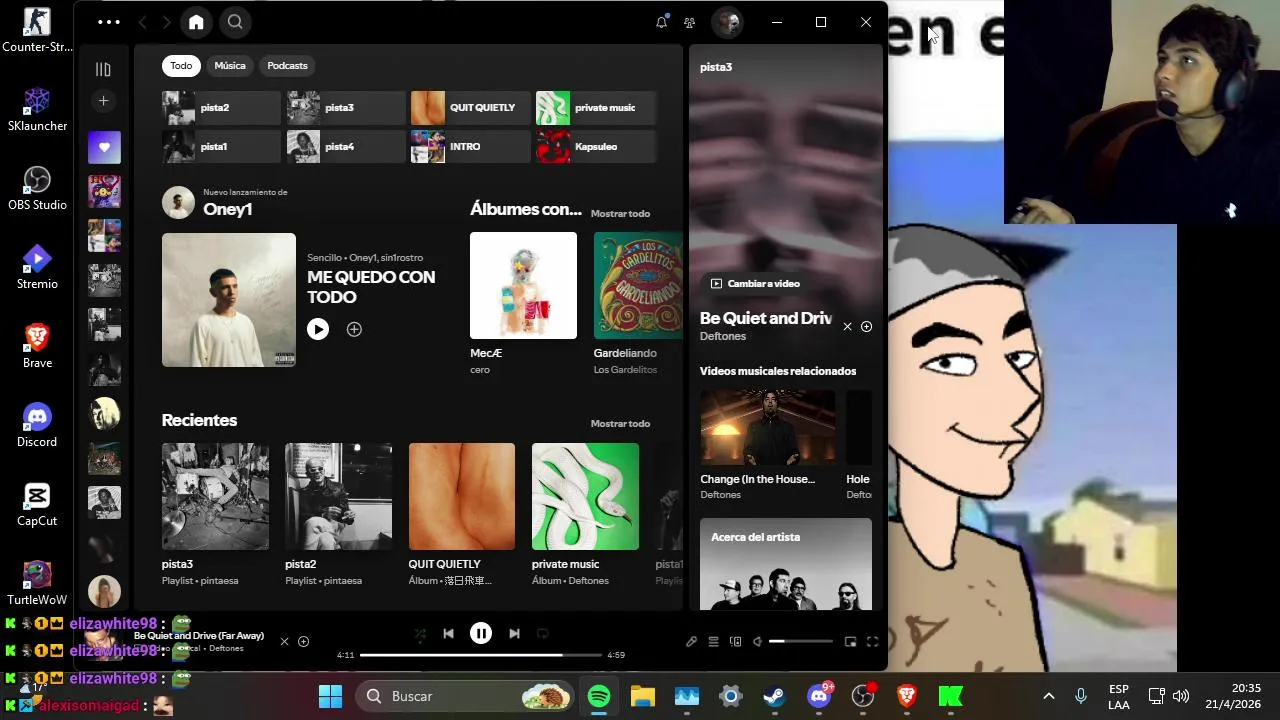This screenshot has height=720, width=1280.
Task: Toggle shuffle in player bar
Action: coord(420,634)
